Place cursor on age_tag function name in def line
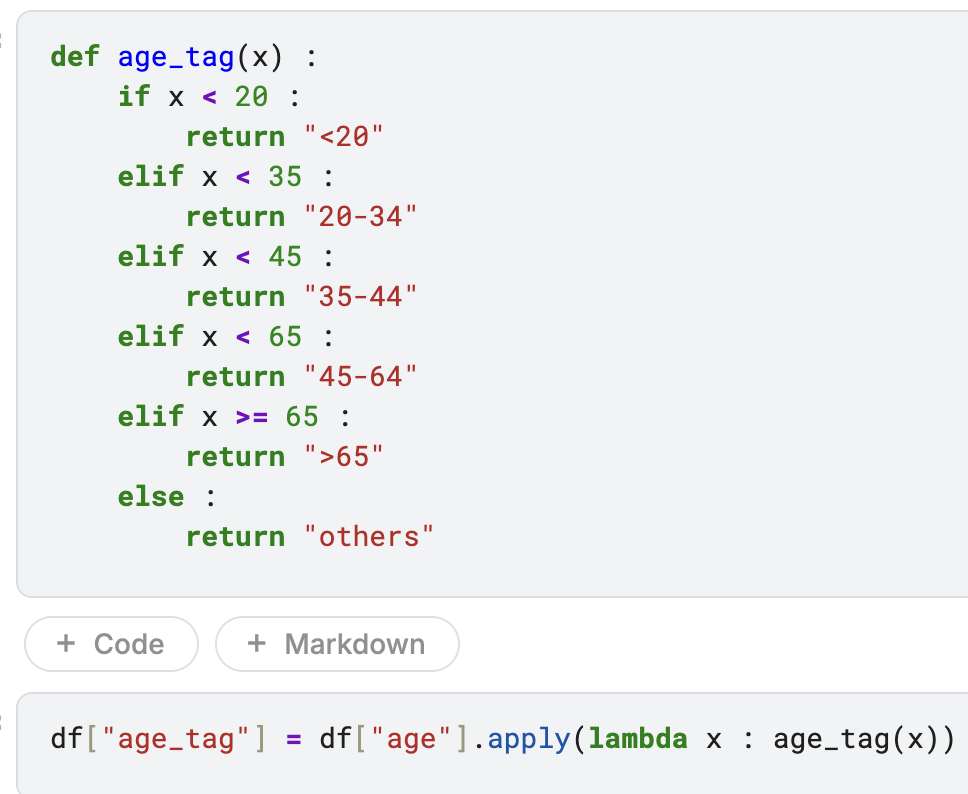The width and height of the screenshot is (968, 794). click(176, 56)
